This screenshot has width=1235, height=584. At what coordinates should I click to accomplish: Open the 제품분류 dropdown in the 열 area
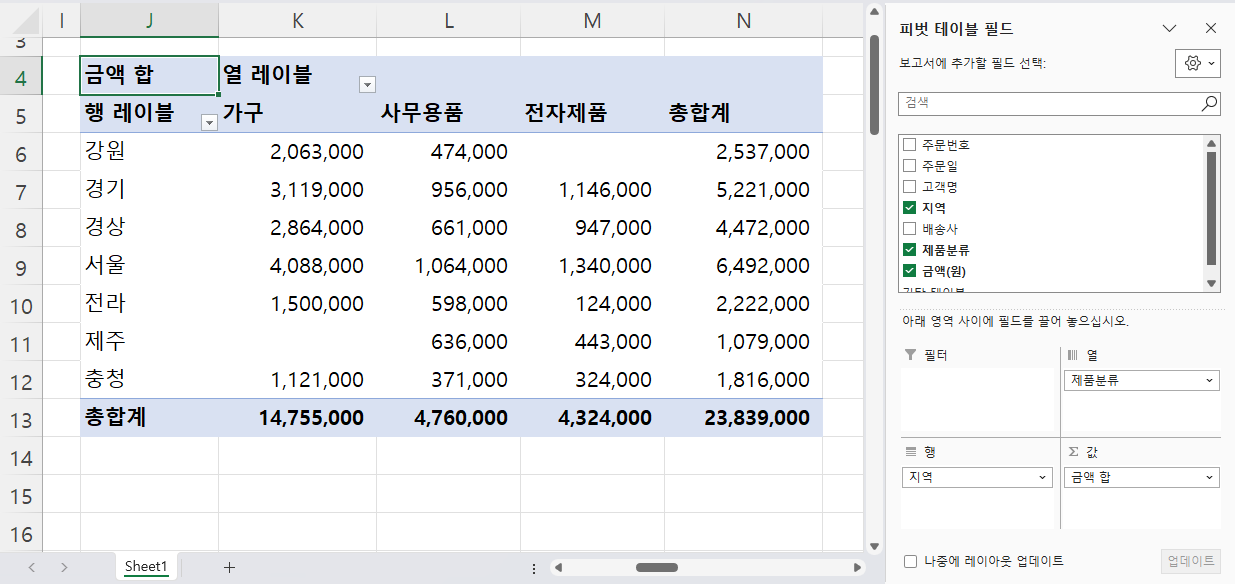pyautogui.click(x=1208, y=380)
